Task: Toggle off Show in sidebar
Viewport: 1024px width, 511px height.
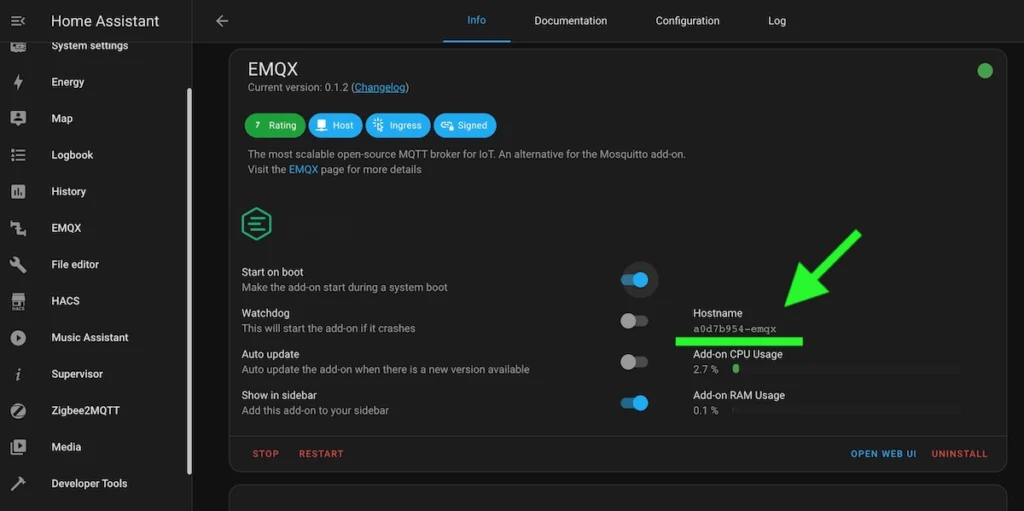Action: 635,403
